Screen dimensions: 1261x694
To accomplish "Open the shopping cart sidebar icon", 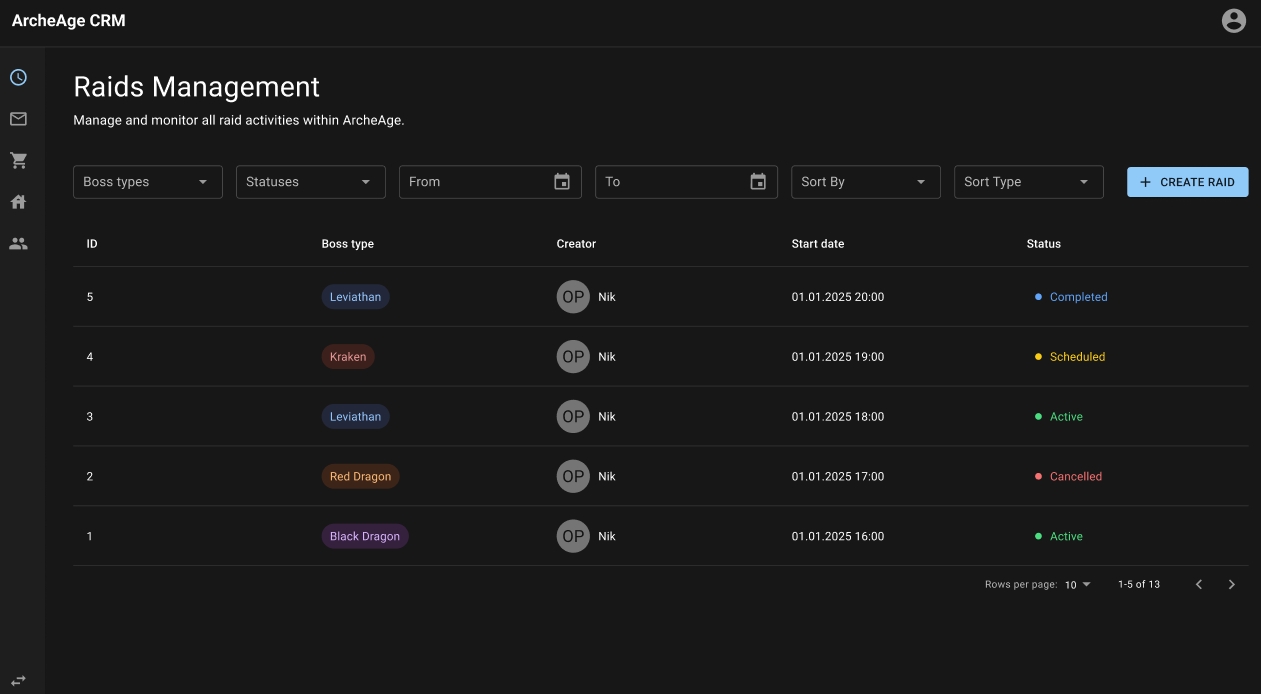I will (x=18, y=161).
